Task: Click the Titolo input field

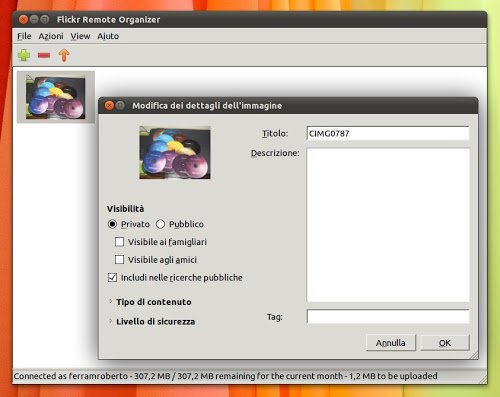Action: click(x=388, y=133)
